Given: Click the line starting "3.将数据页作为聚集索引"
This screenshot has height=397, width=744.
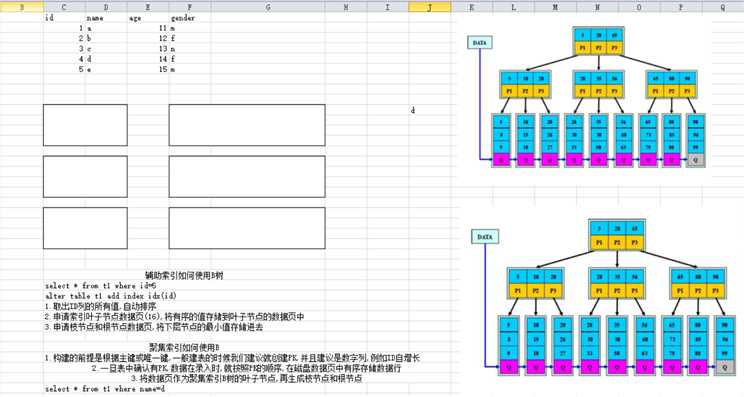Looking at the screenshot, I should click(x=246, y=379).
